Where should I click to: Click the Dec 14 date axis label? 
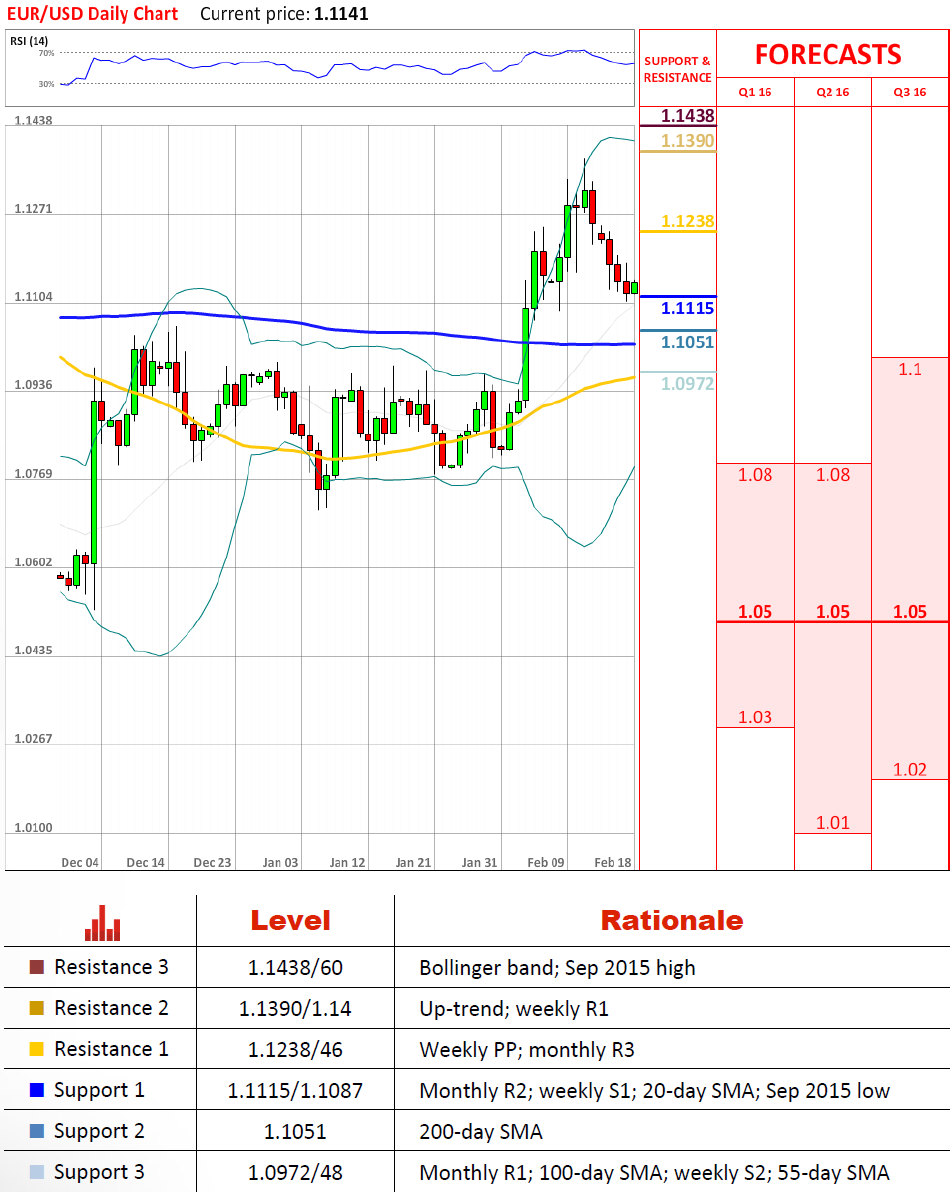(145, 863)
